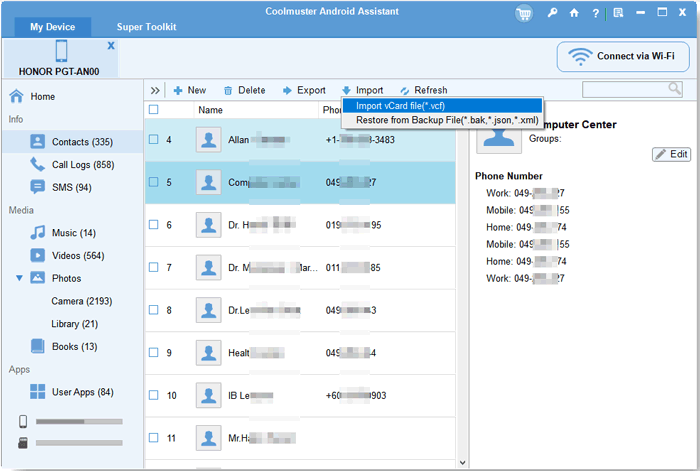Tick the checkbox for contact row 4
The image size is (700, 471).
(154, 140)
